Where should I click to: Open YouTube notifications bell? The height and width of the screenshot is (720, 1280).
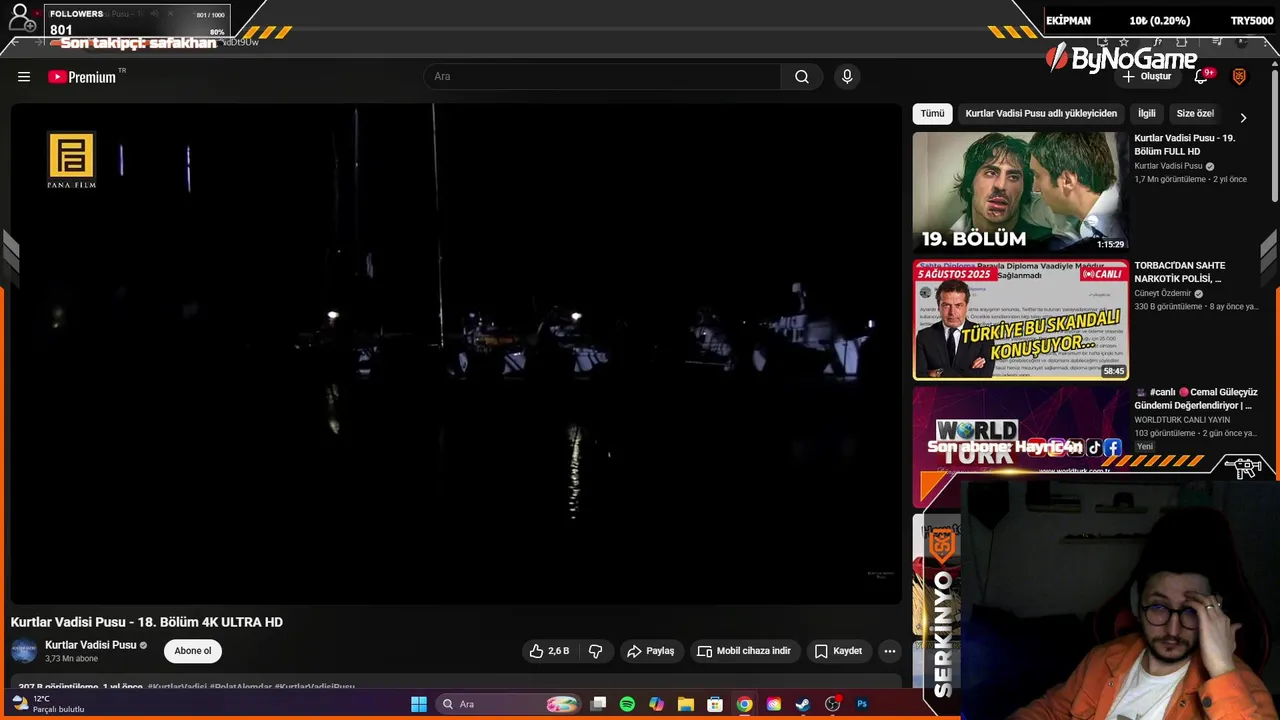(1202, 77)
